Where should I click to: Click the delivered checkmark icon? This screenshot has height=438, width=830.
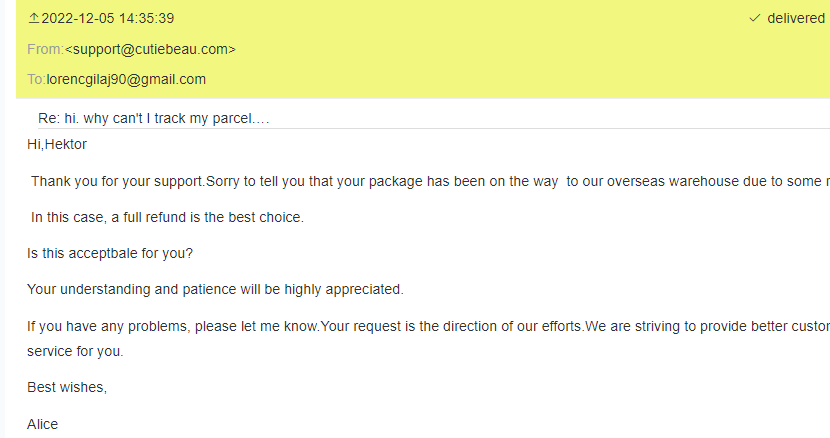tap(754, 18)
